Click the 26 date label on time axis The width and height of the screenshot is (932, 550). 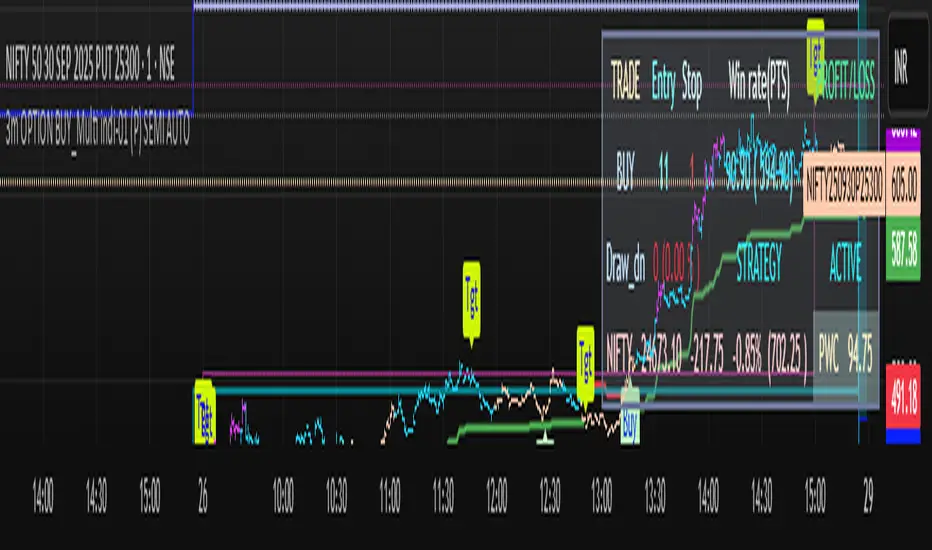(x=203, y=495)
